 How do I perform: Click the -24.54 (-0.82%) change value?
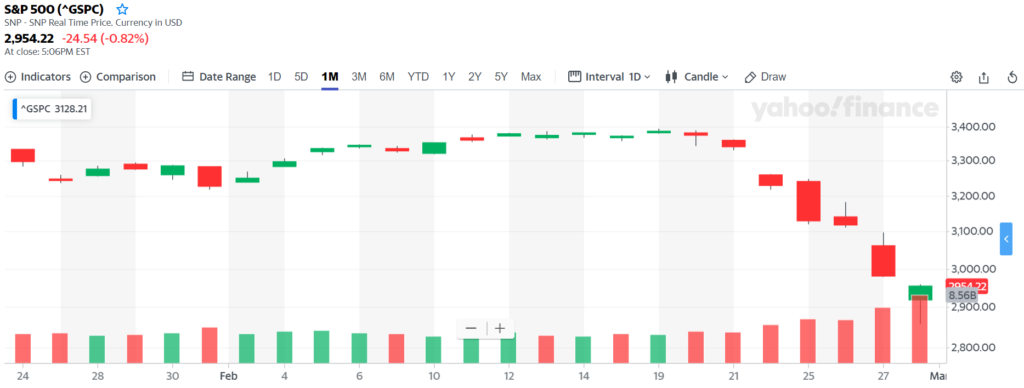(x=105, y=39)
